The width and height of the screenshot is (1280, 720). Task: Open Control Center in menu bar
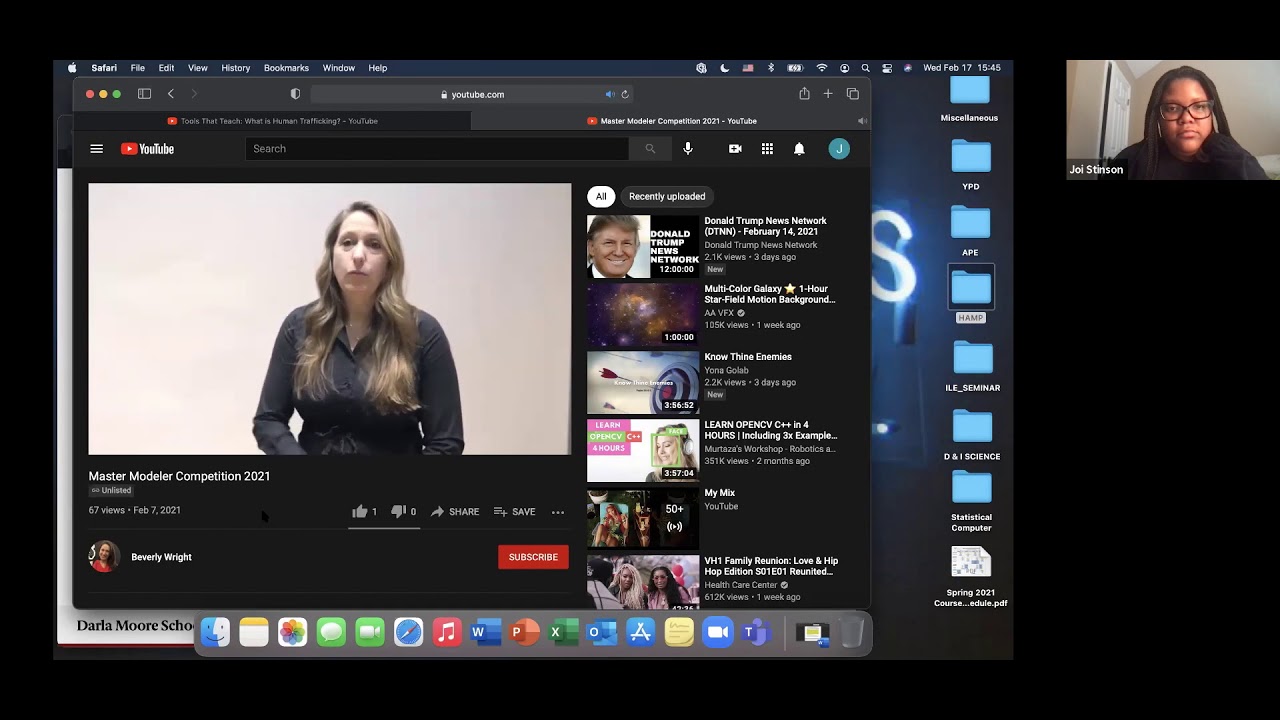click(887, 68)
